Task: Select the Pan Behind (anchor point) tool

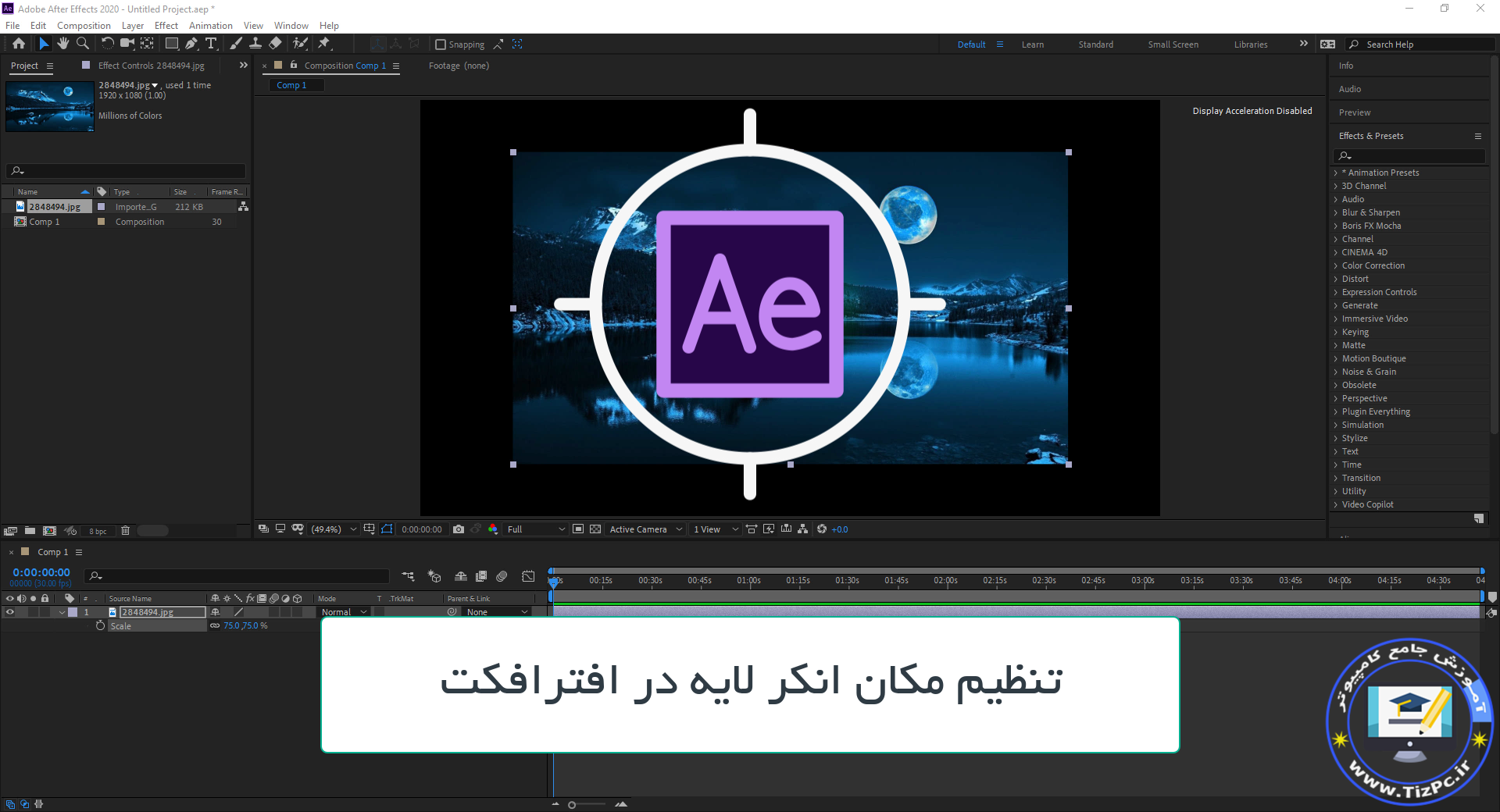Action: (147, 44)
